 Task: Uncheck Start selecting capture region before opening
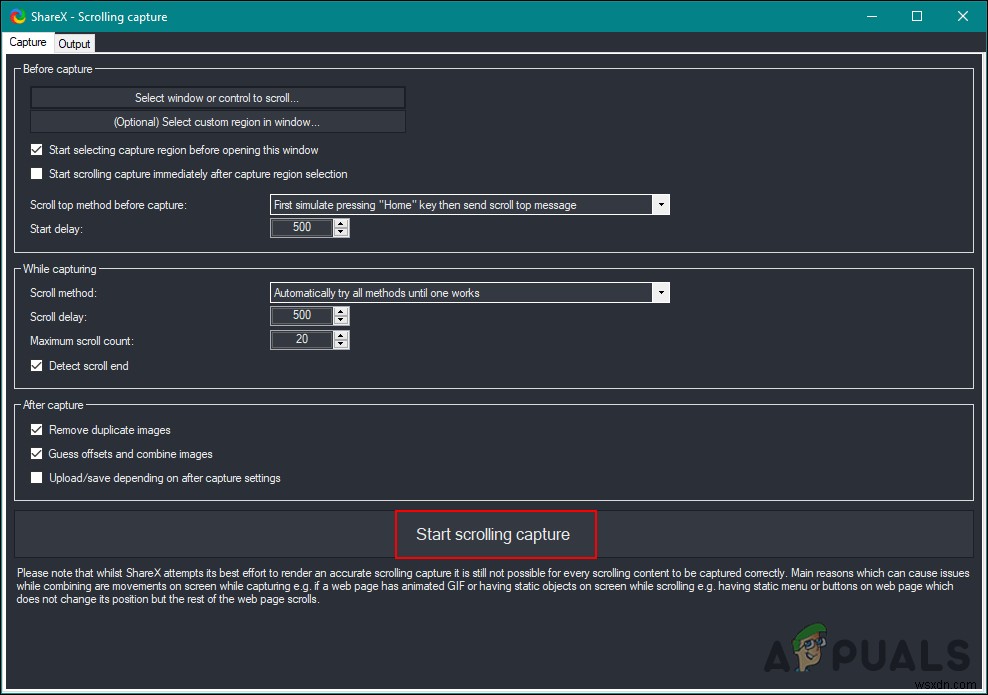coord(37,149)
